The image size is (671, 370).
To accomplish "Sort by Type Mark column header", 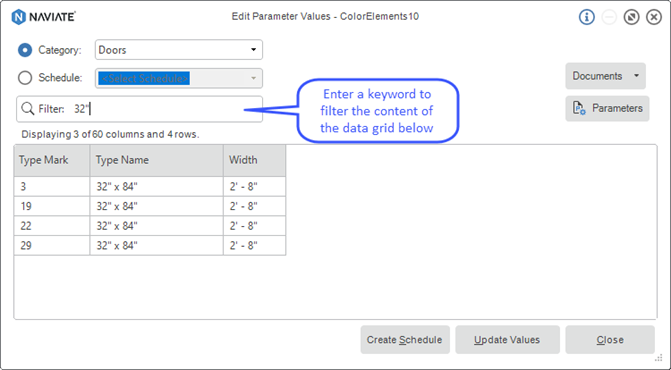I will click(x=52, y=160).
